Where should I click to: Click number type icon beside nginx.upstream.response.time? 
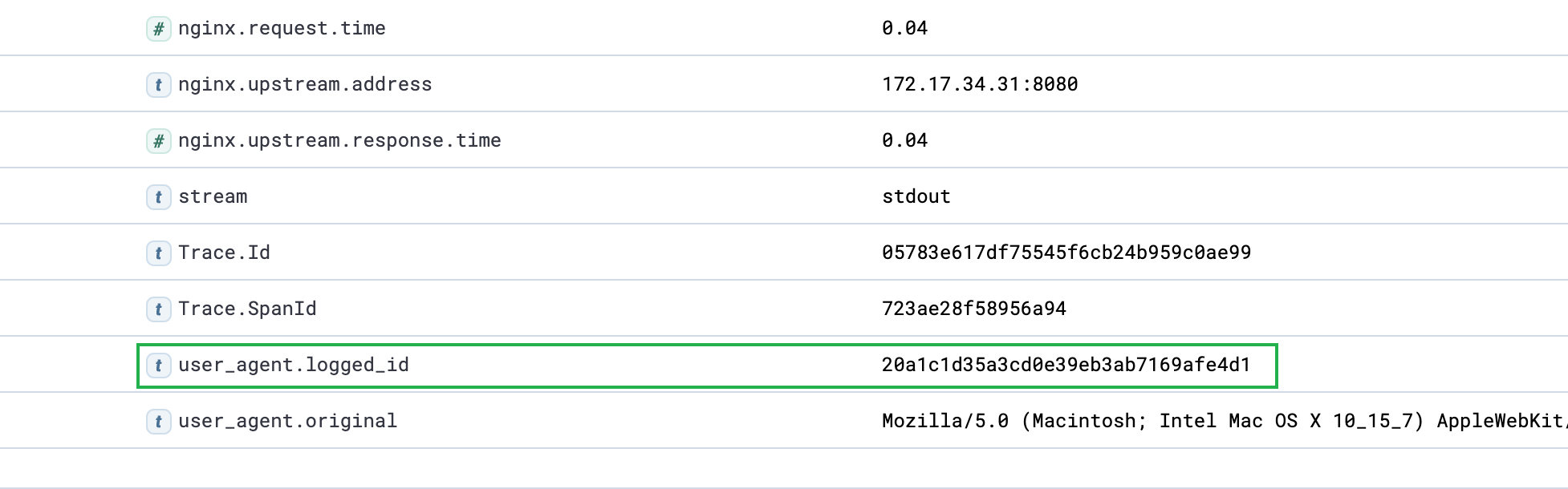point(159,141)
